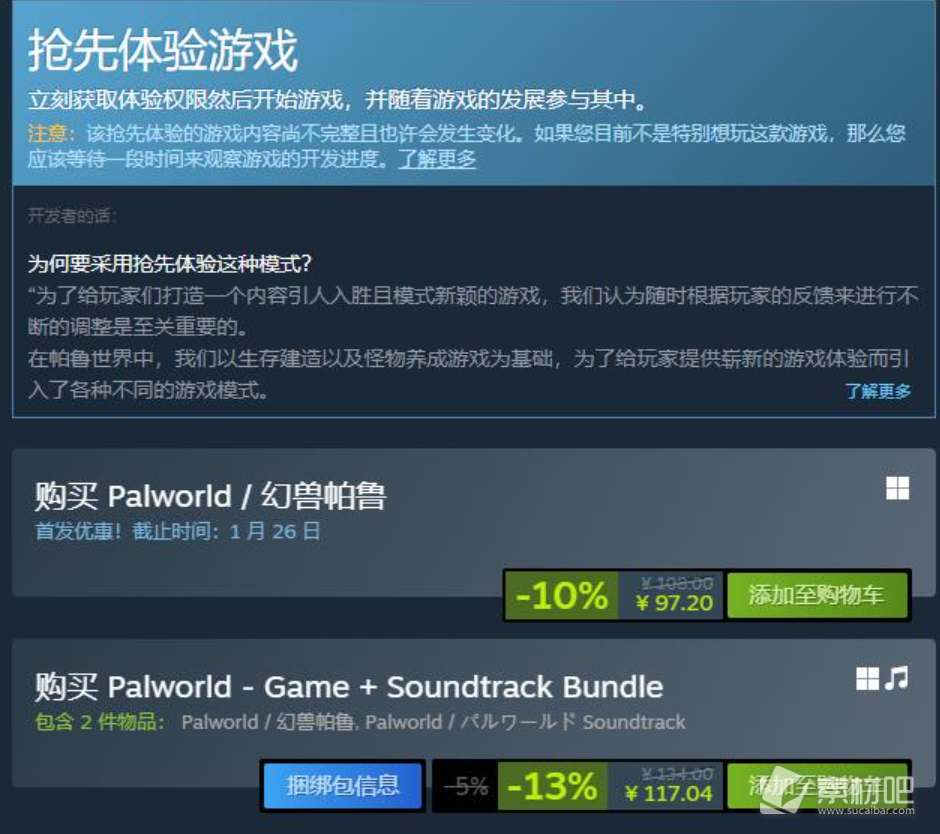The width and height of the screenshot is (940, 834).
Task: Click 为何要采用抢先体验这种模式 question heading
Action: pos(170,263)
